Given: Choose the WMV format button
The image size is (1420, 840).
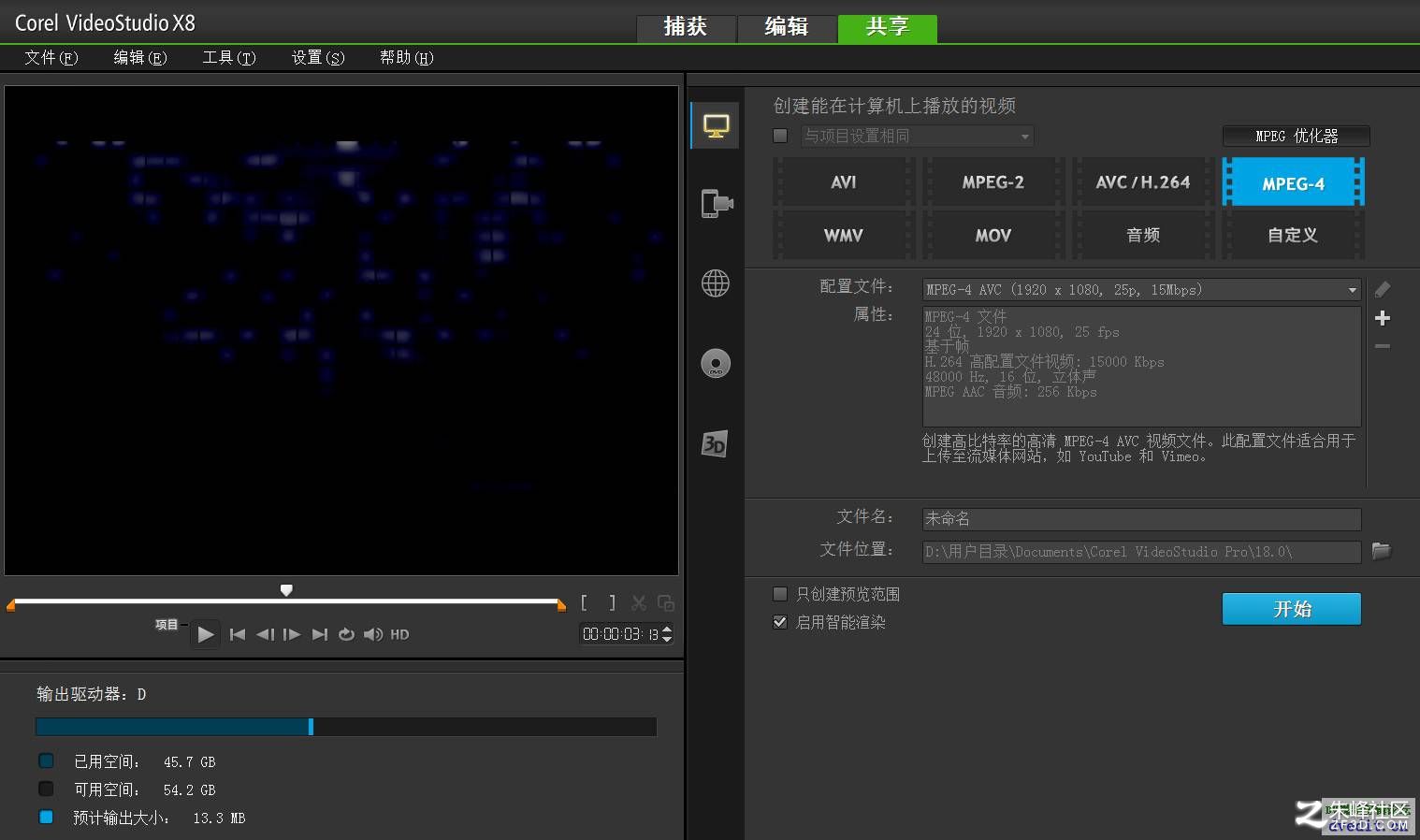Looking at the screenshot, I should coord(843,235).
